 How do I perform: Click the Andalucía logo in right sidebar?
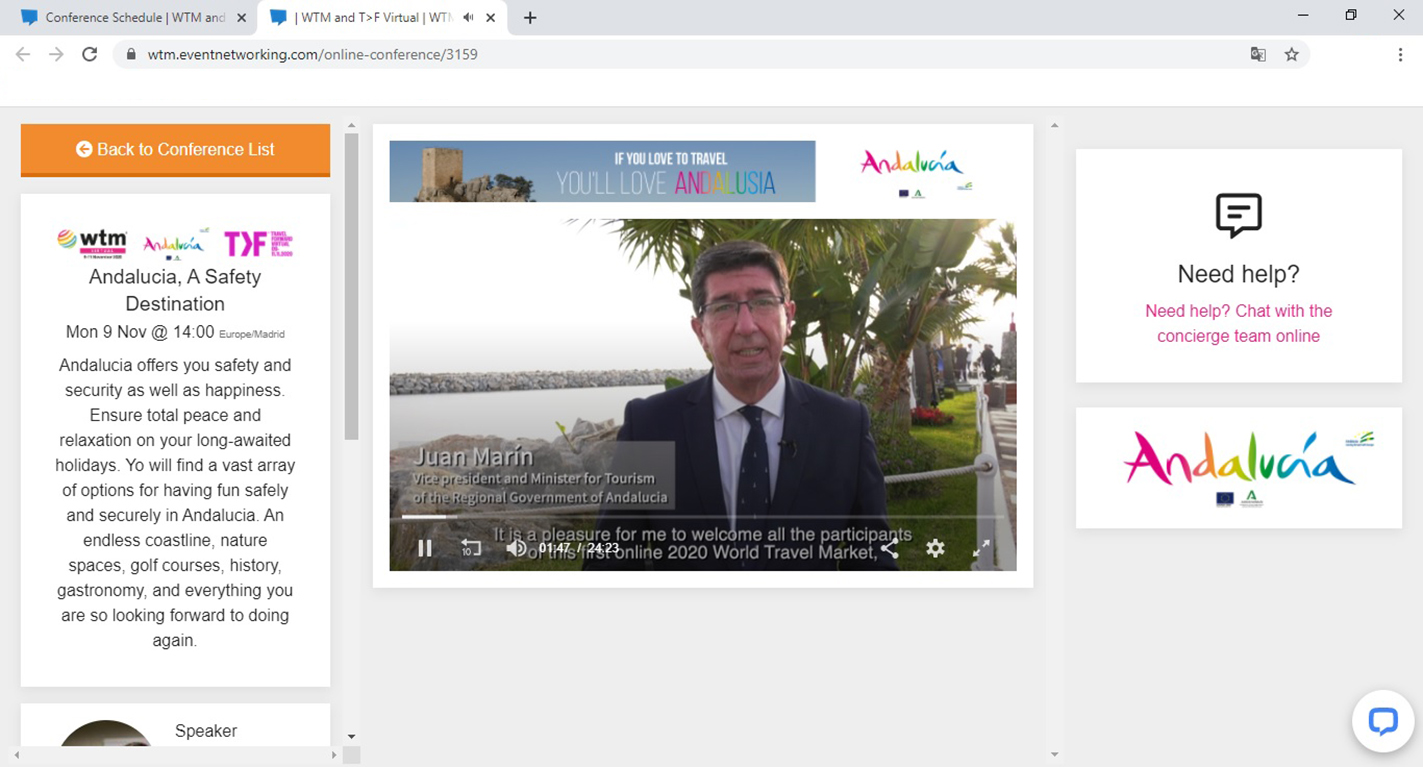[x=1238, y=468]
